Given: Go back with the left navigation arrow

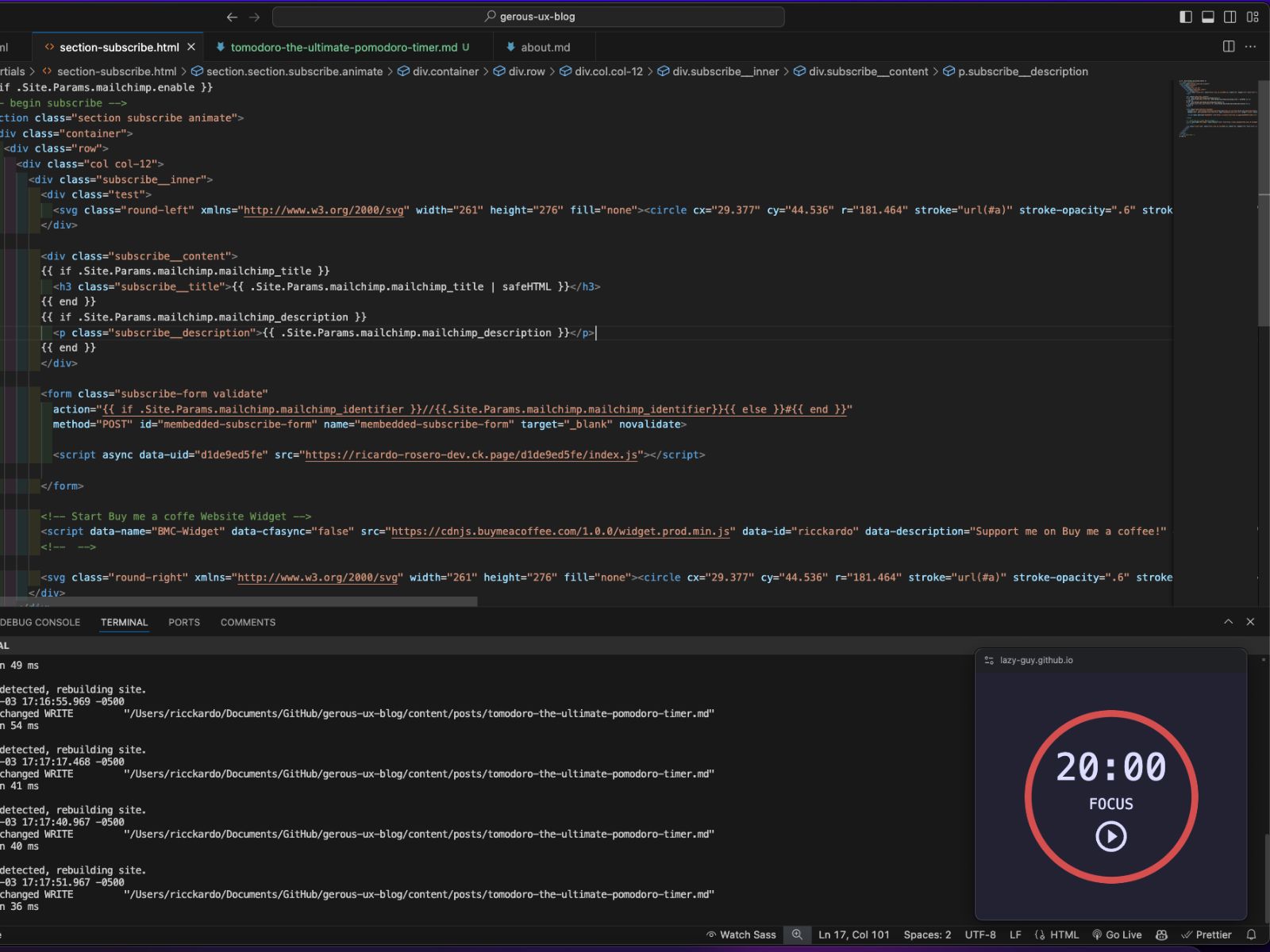Looking at the screenshot, I should (x=232, y=17).
